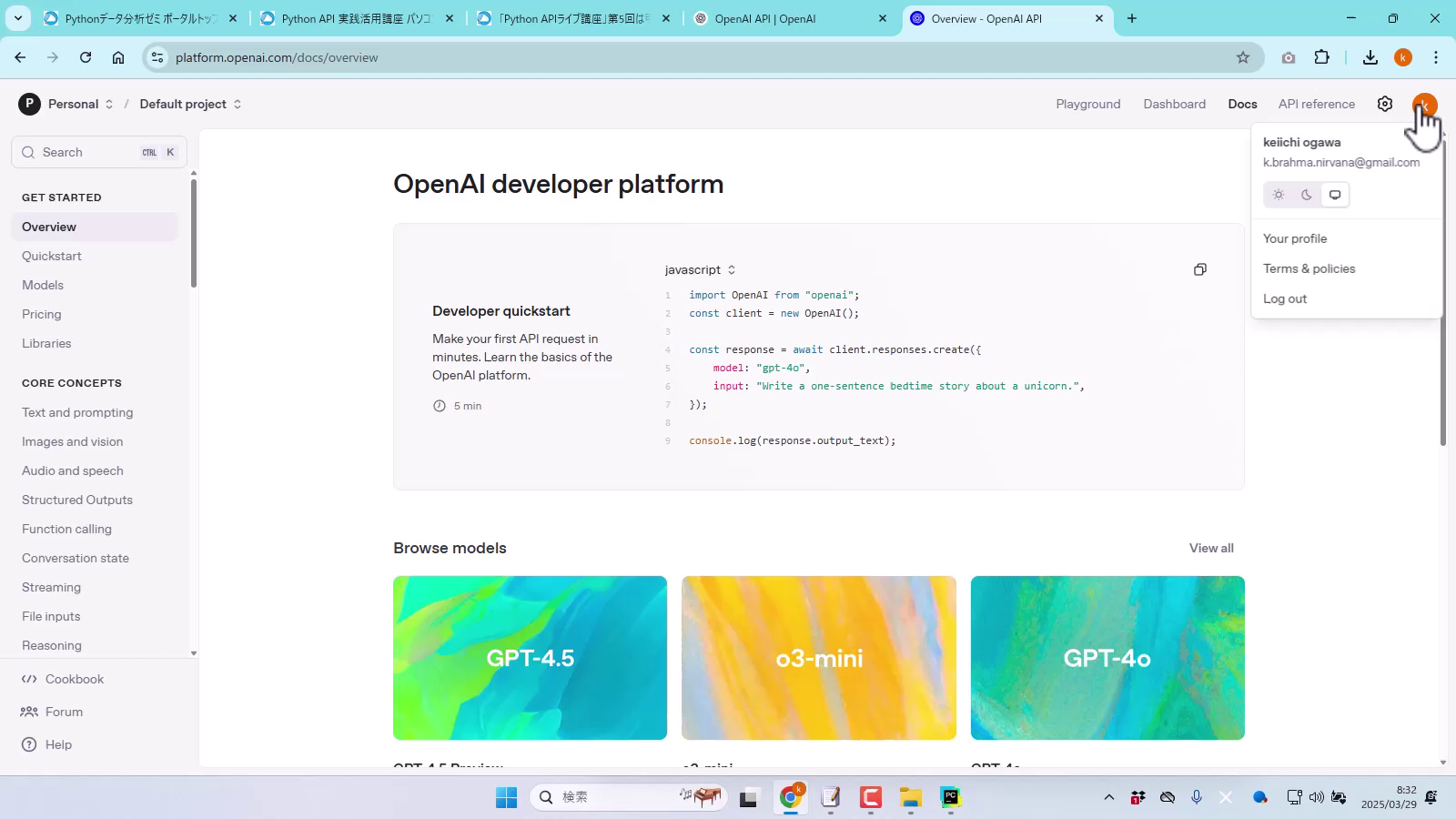Open PyCharm from the taskbar
Screen dimensions: 1456x819
pos(950,797)
